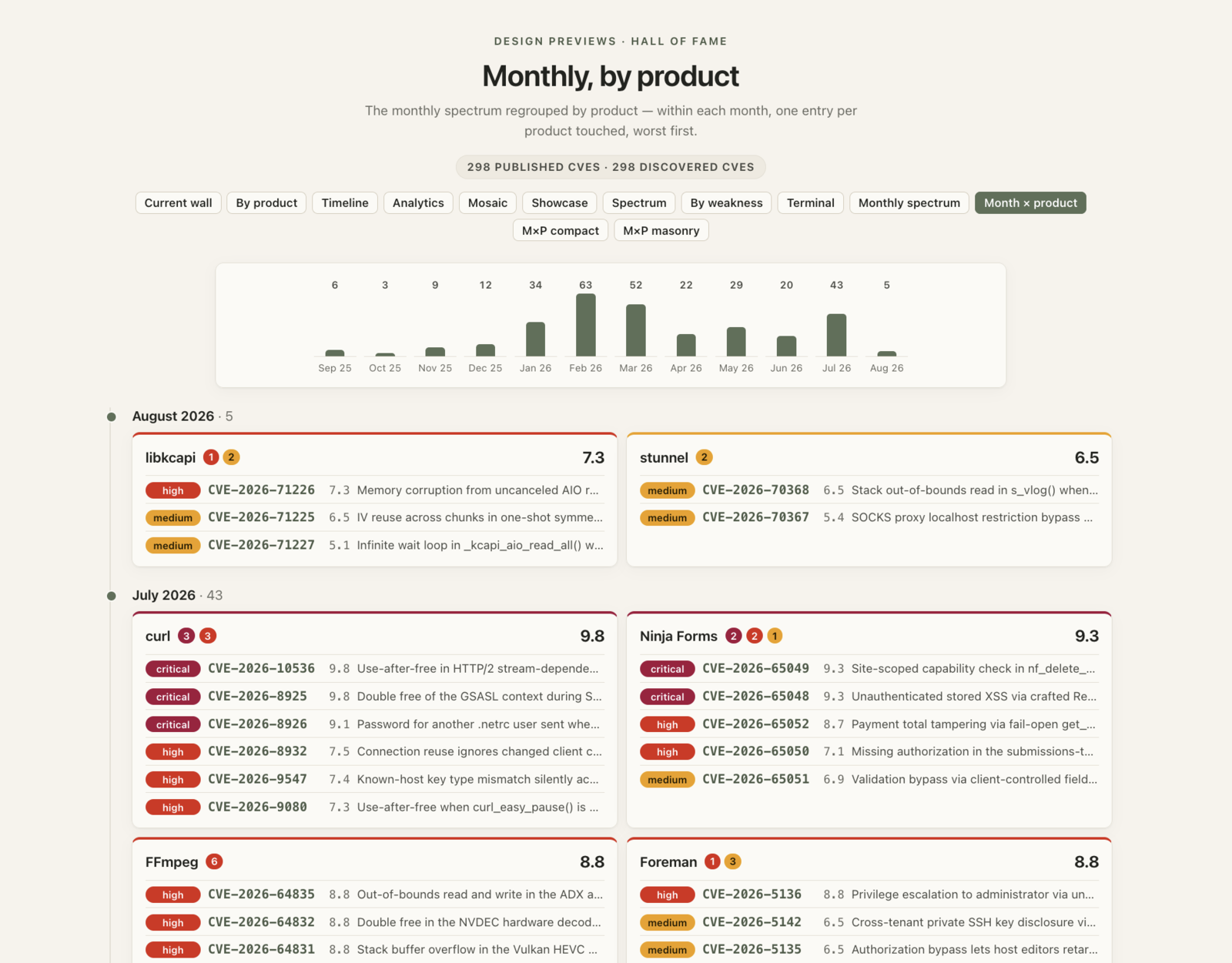This screenshot has width=1232, height=963.
Task: Open CVE-2026-8932 entry
Action: 374,751
